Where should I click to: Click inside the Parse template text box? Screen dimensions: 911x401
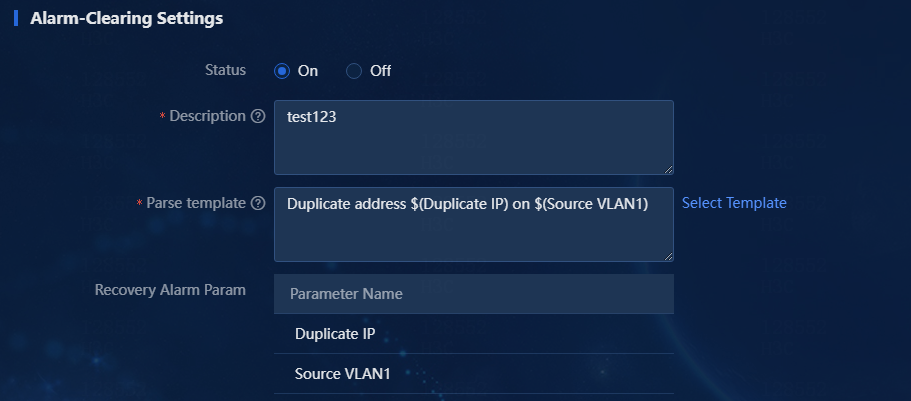pyautogui.click(x=474, y=224)
